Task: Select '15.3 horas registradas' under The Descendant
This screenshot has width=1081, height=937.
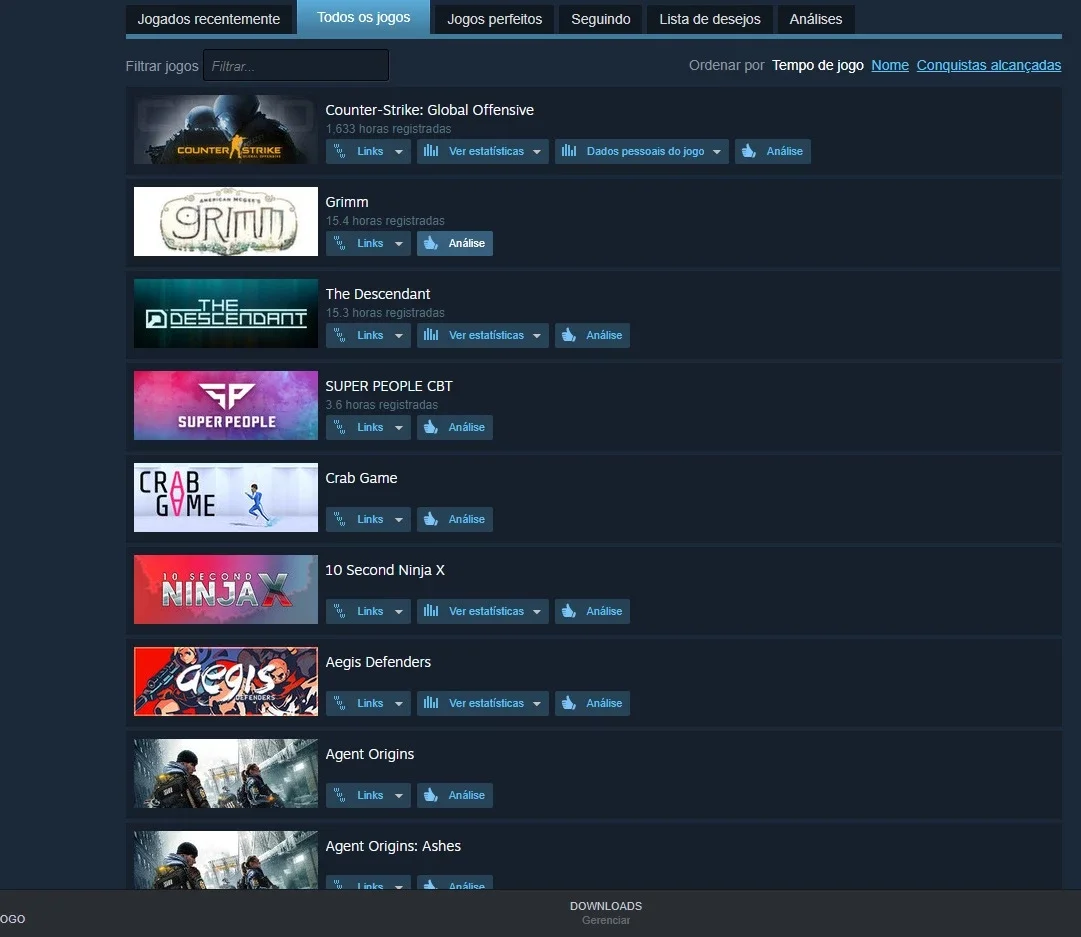Action: [385, 313]
